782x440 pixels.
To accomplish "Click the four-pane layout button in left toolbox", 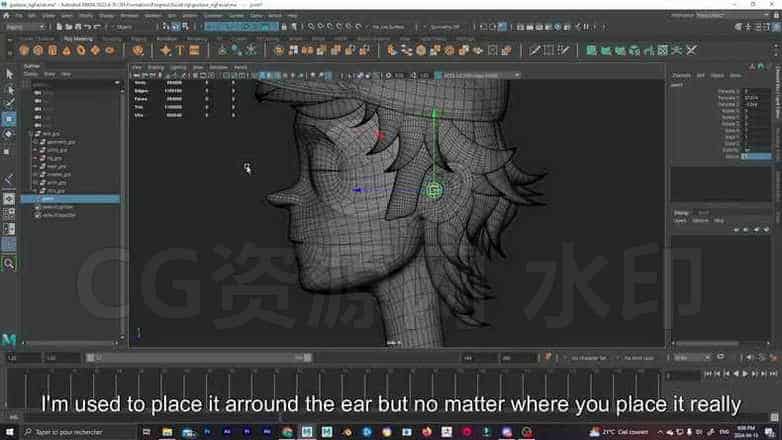I will 9,214.
